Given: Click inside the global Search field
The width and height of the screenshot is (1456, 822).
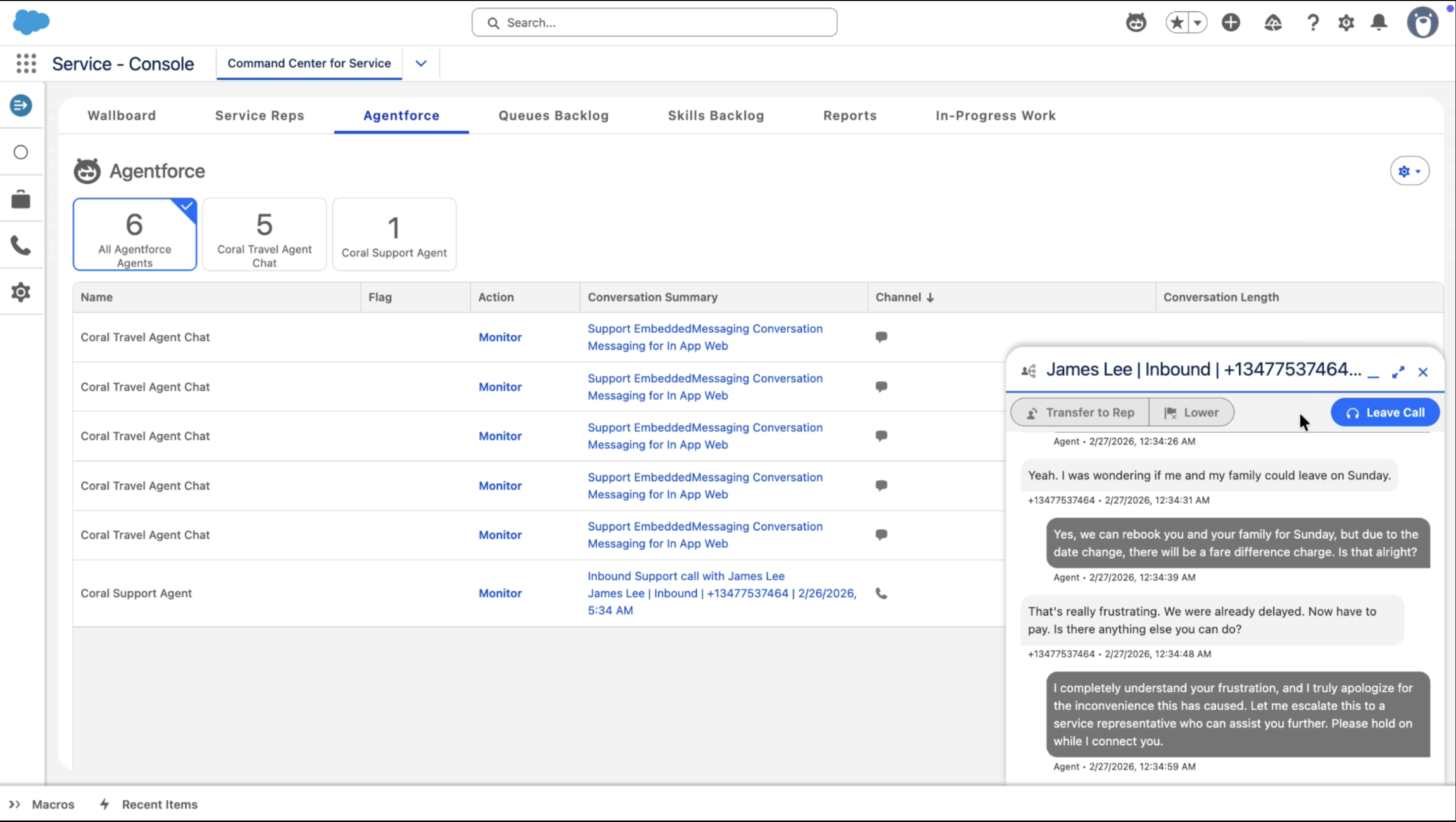Looking at the screenshot, I should 654,23.
